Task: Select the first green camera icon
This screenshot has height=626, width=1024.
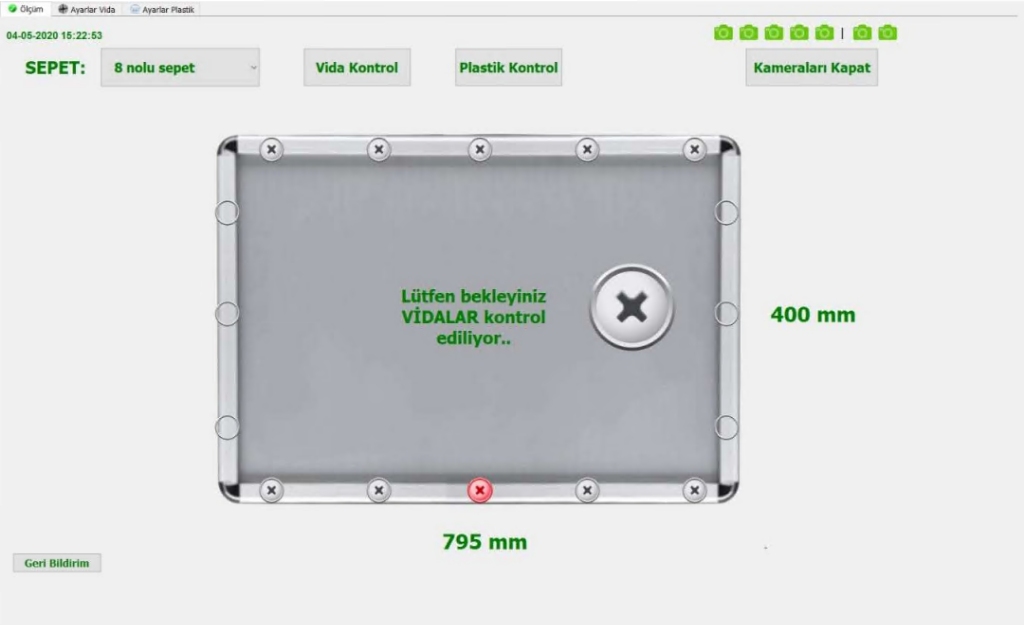Action: click(x=723, y=33)
